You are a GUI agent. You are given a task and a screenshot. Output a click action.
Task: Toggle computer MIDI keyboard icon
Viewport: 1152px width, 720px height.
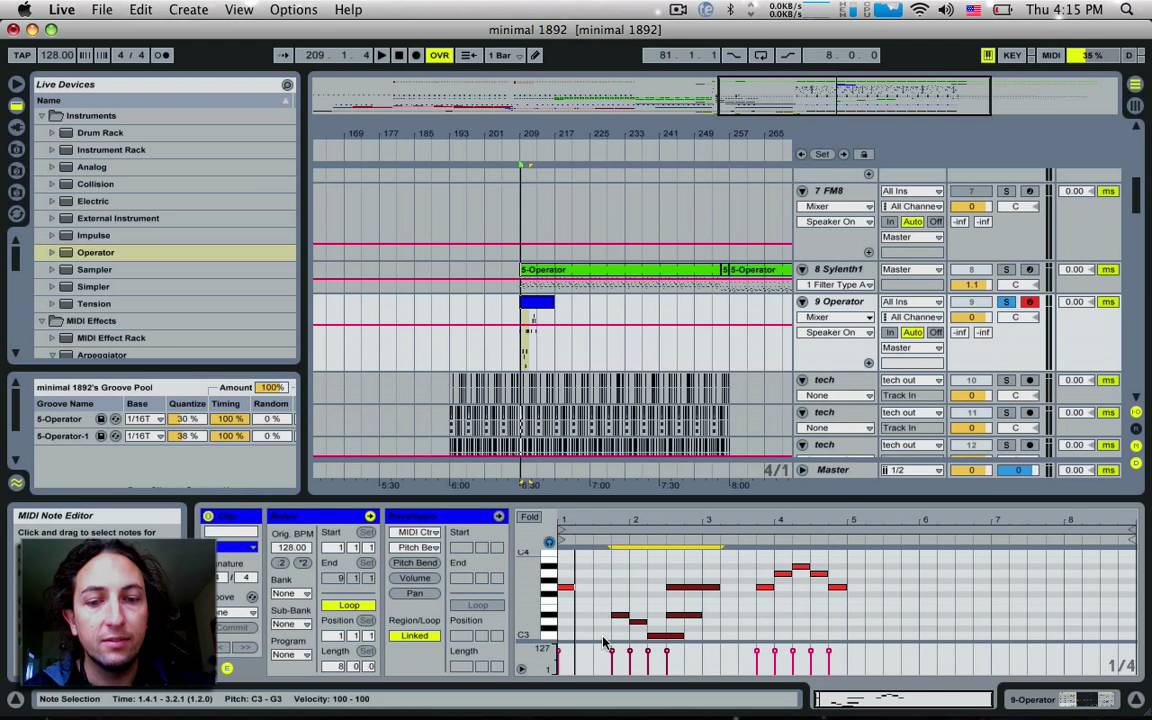point(988,55)
